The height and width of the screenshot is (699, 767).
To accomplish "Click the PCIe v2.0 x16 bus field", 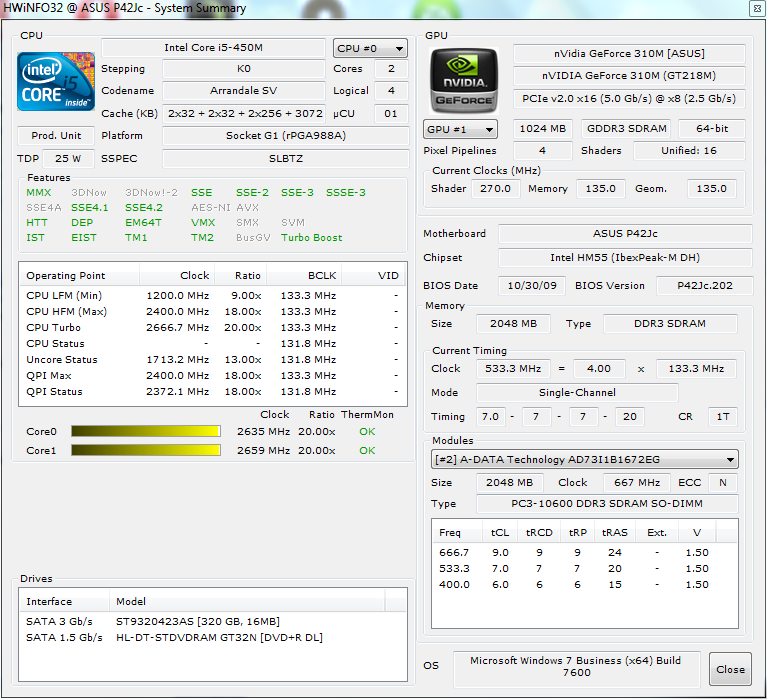I will [629, 98].
